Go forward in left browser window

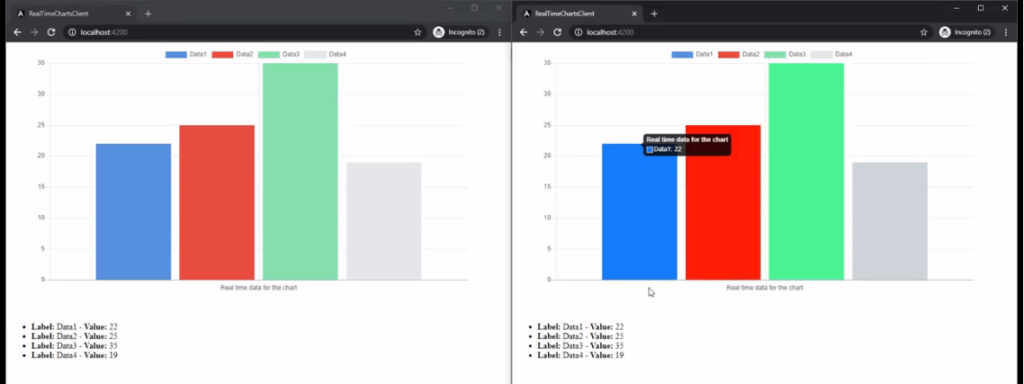pos(34,32)
